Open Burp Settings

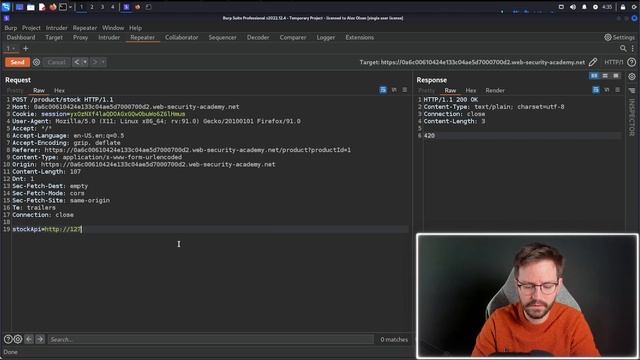pos(619,37)
